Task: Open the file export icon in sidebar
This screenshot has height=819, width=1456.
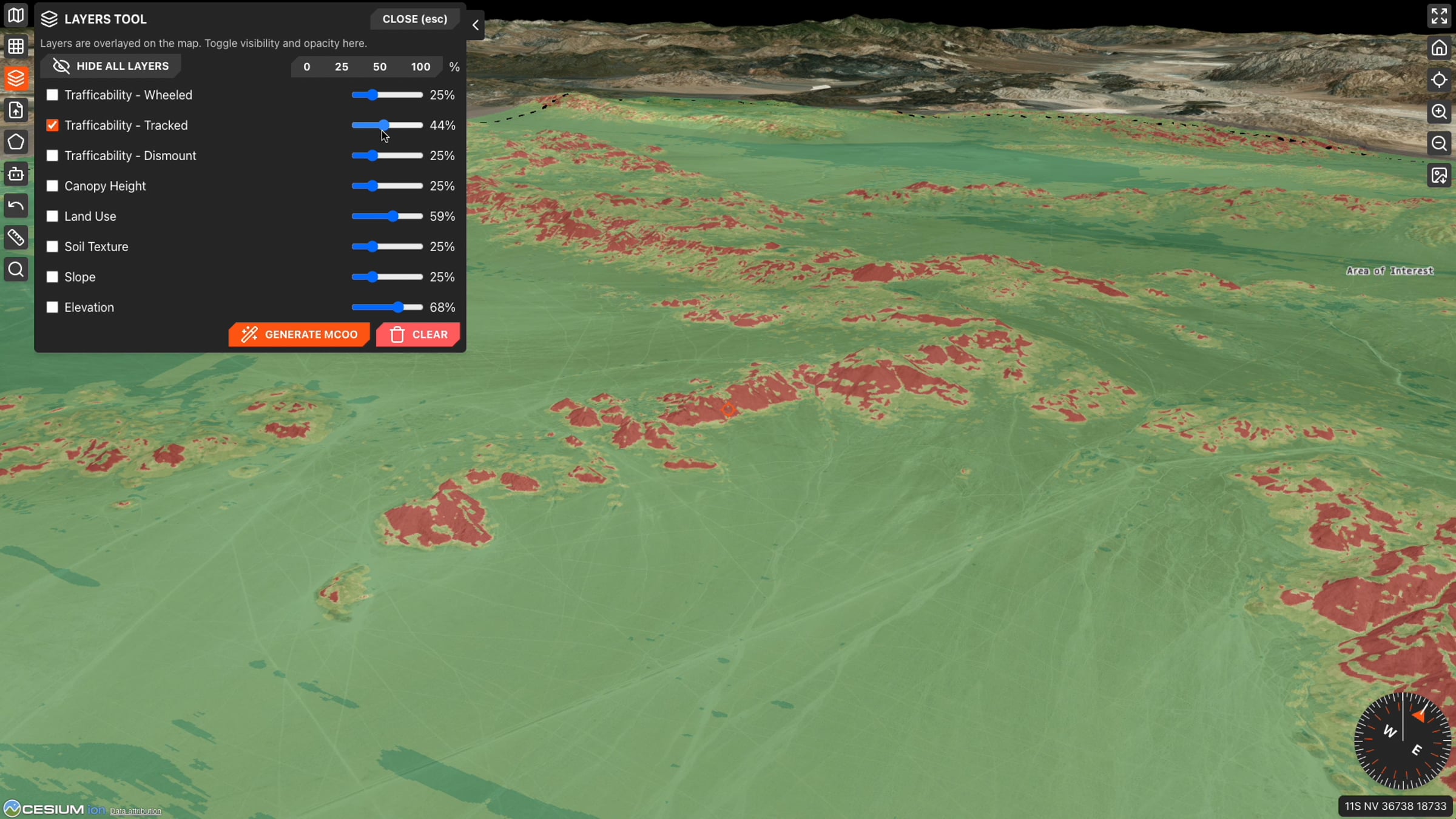Action: [x=16, y=110]
